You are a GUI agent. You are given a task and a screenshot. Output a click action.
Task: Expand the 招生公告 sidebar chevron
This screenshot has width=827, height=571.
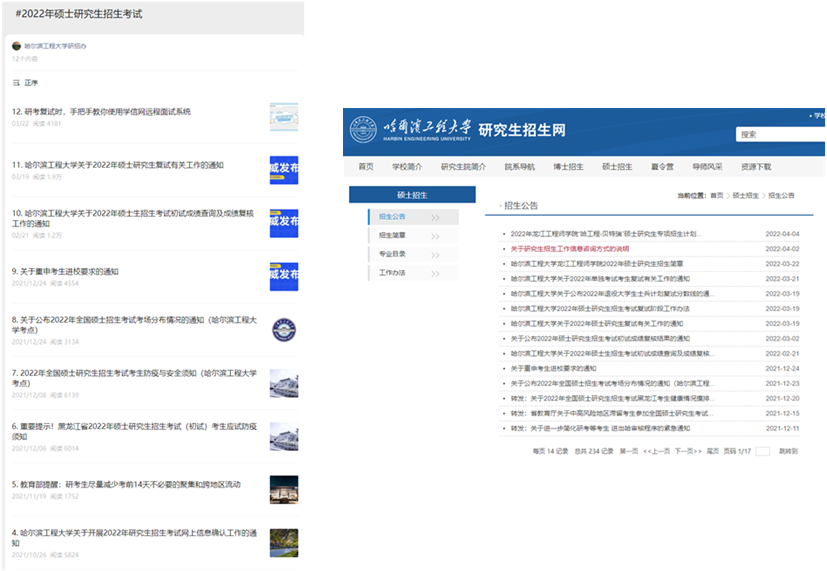tap(435, 218)
